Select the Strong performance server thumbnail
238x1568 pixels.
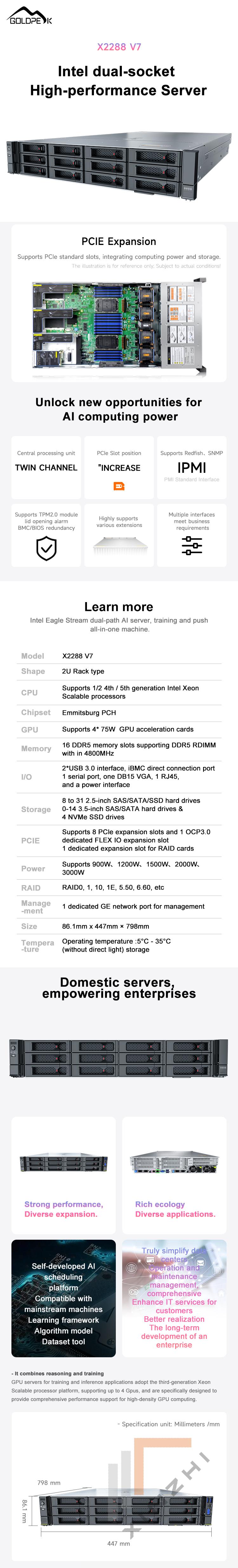63,1163
